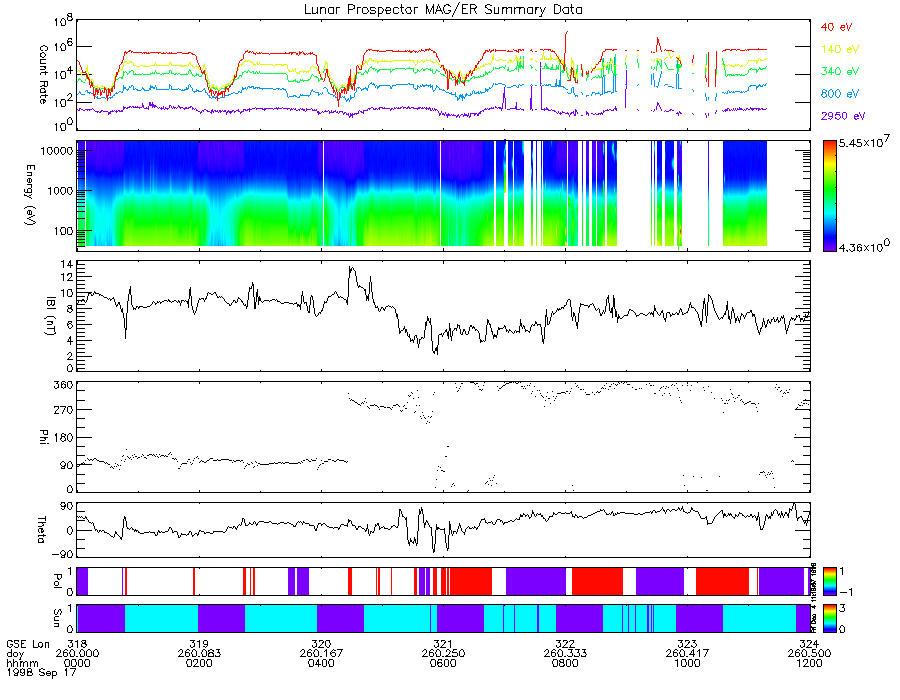Click the '14' tick on |B| axis

click(x=67, y=265)
